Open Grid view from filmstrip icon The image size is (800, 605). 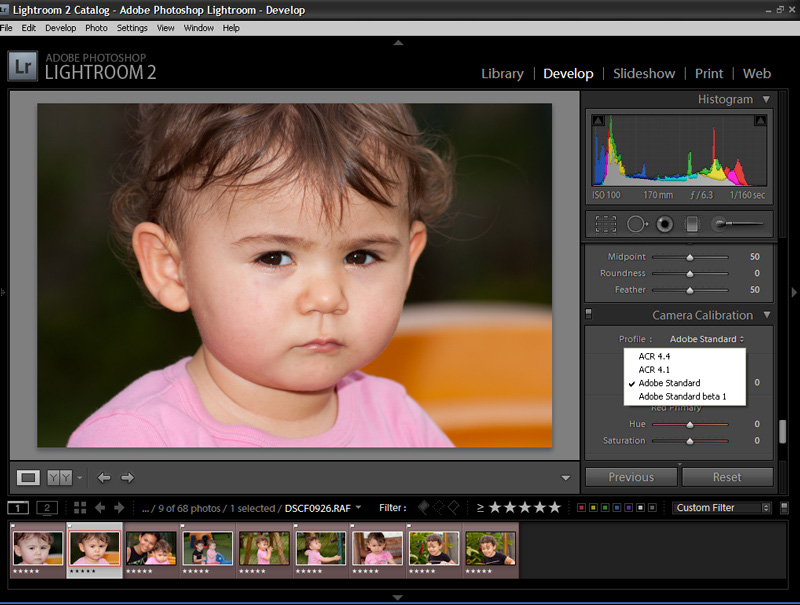(x=80, y=508)
